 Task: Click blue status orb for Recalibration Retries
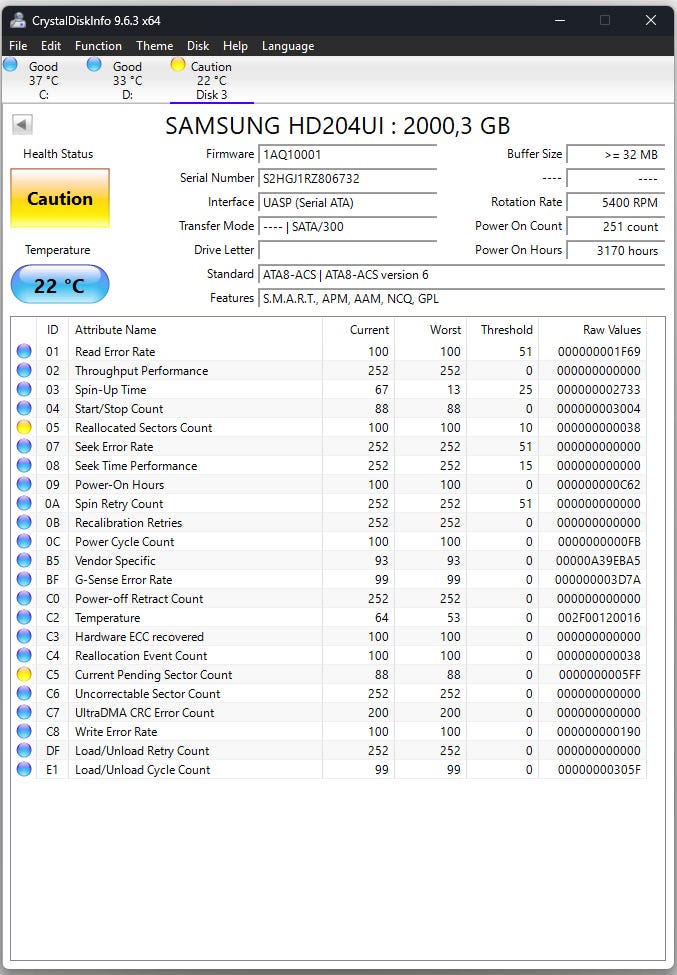coord(24,522)
